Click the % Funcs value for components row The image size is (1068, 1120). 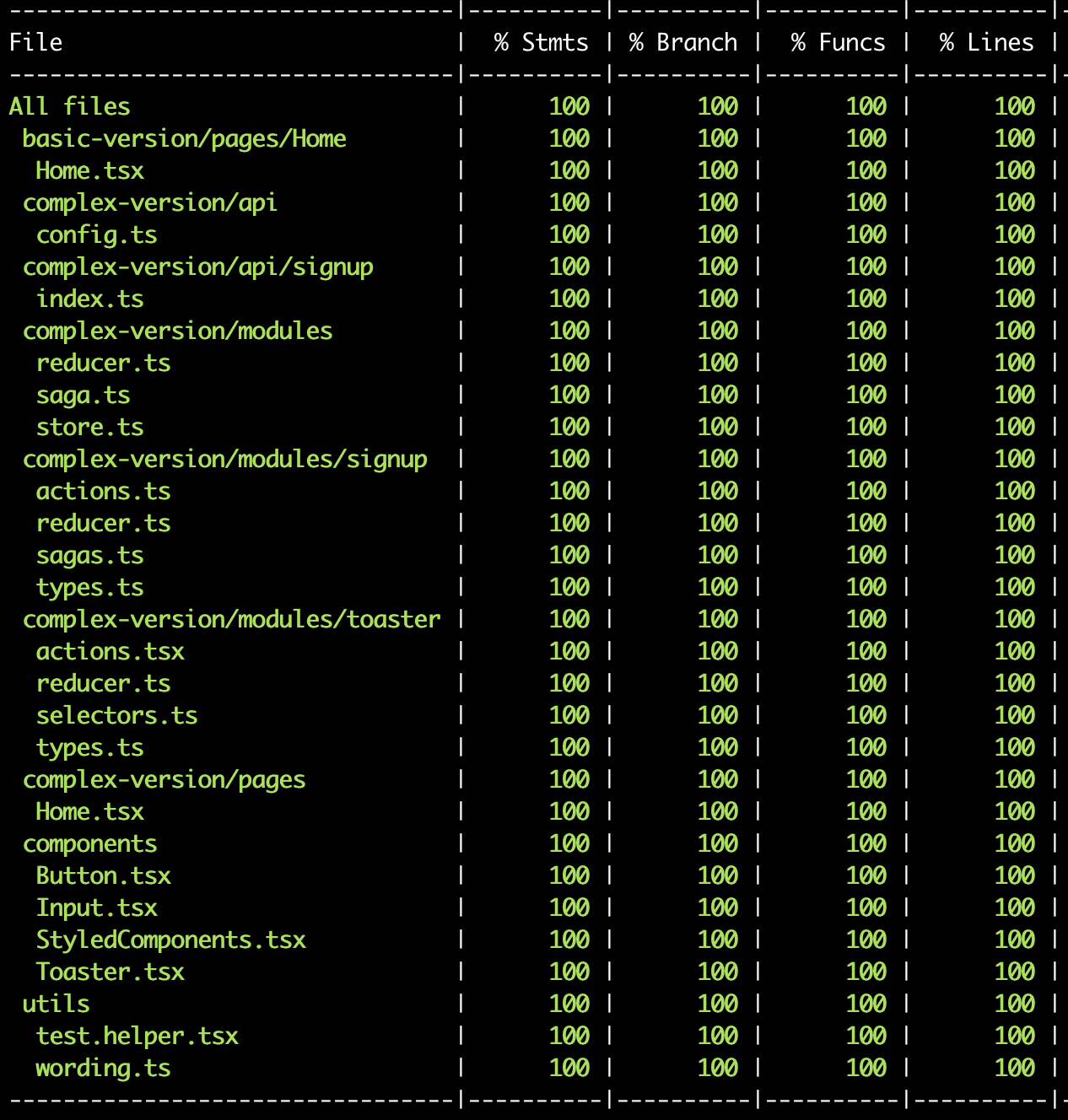pos(866,843)
